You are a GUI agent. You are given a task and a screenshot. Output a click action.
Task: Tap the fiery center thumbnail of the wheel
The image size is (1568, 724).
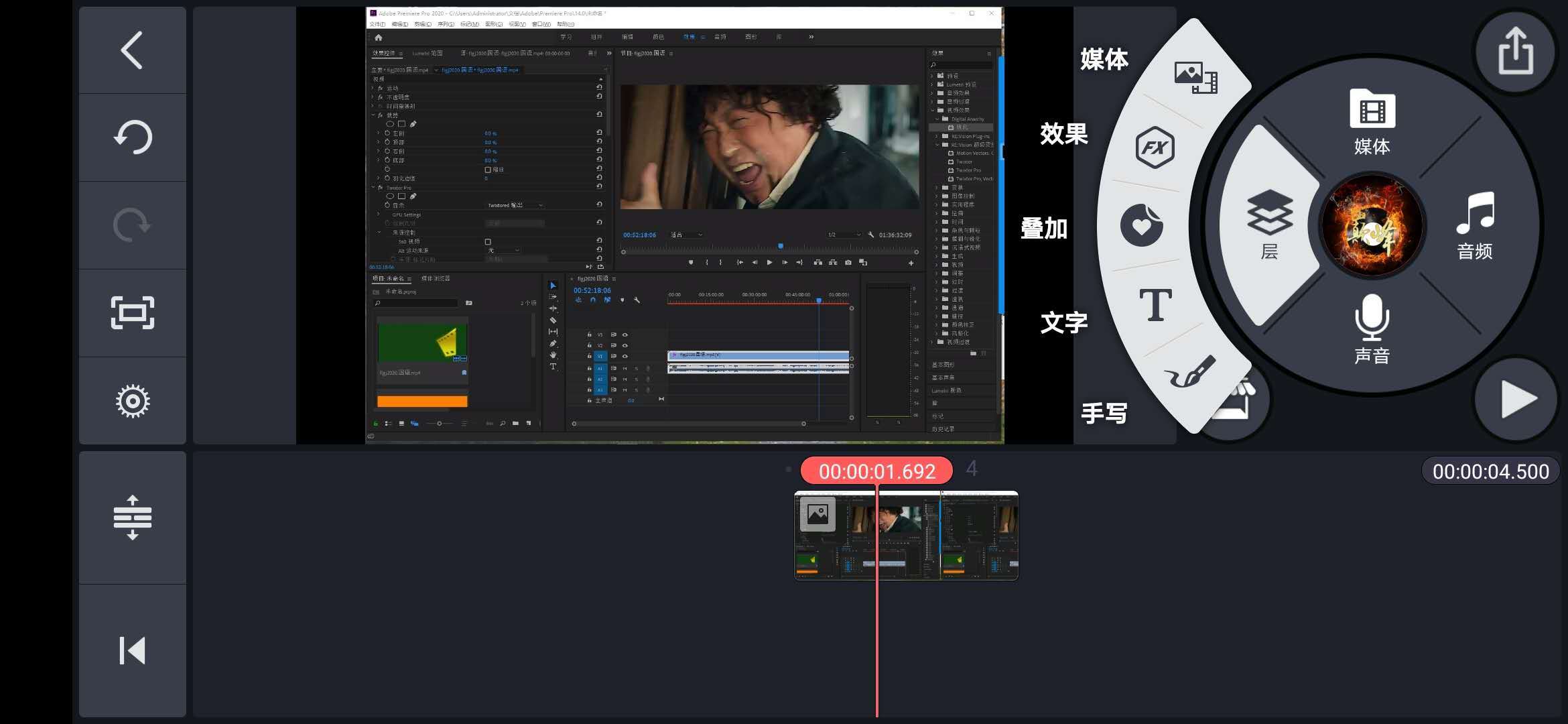tap(1372, 226)
